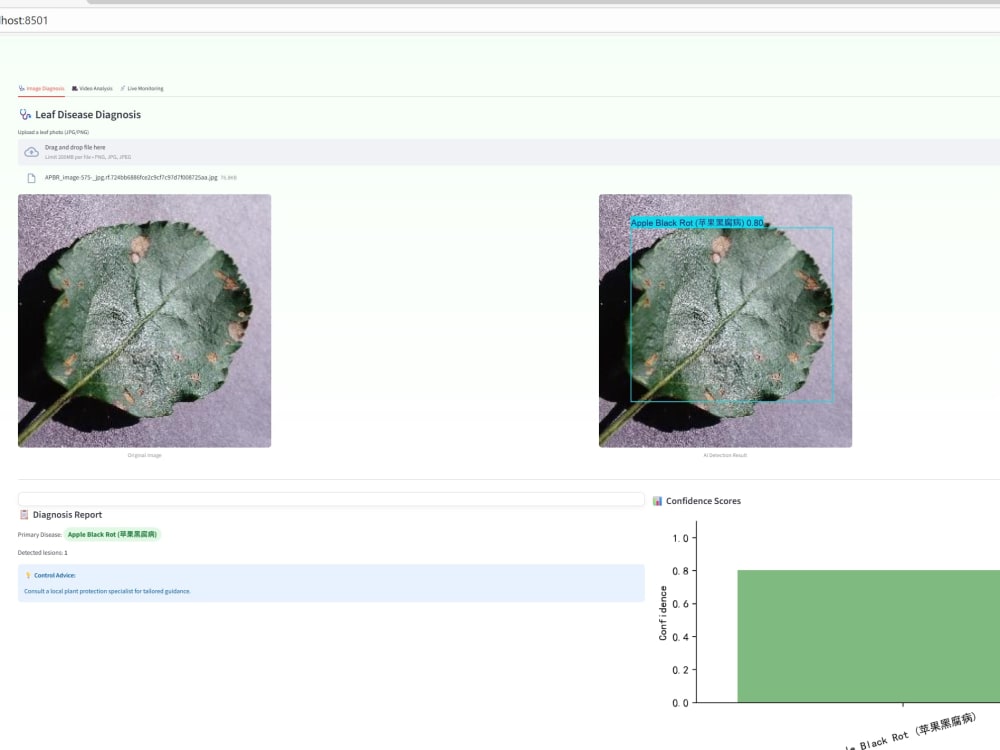Screen dimensions: 1000x750
Task: Open the Live Monitoring tab
Action: point(142,89)
